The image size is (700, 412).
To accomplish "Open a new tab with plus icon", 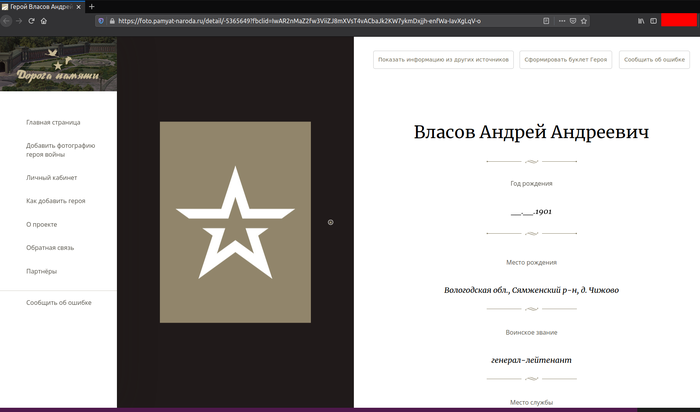I will [x=92, y=6].
